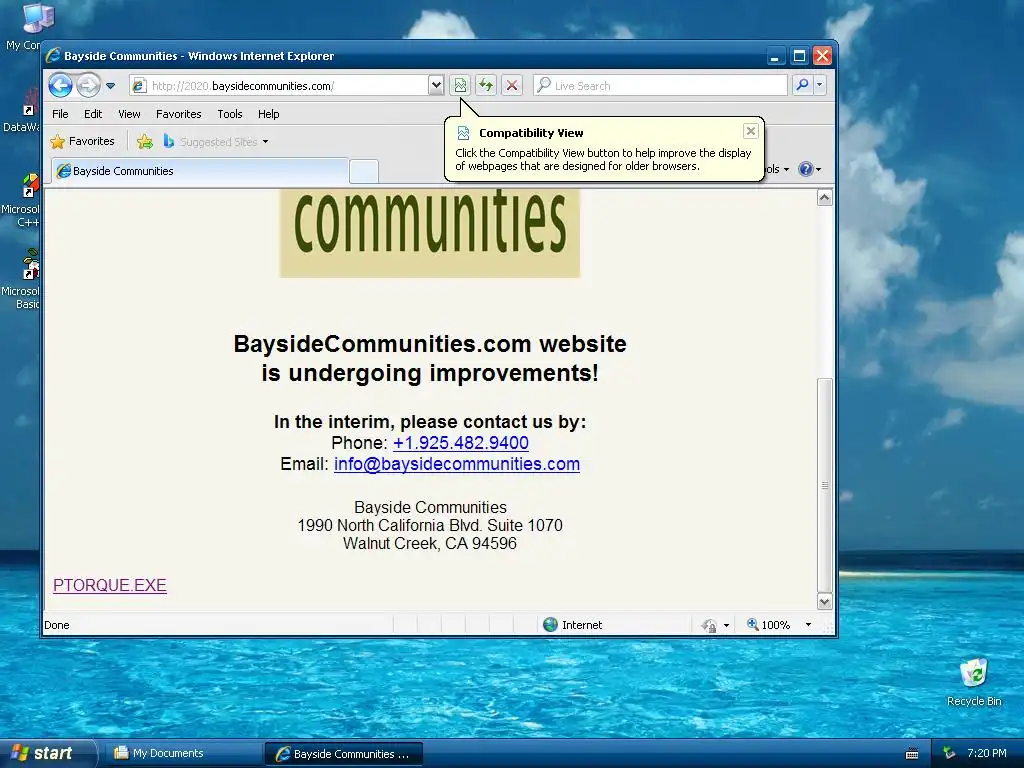Click the system tray keyboard icon
The width and height of the screenshot is (1024, 768).
[912, 754]
